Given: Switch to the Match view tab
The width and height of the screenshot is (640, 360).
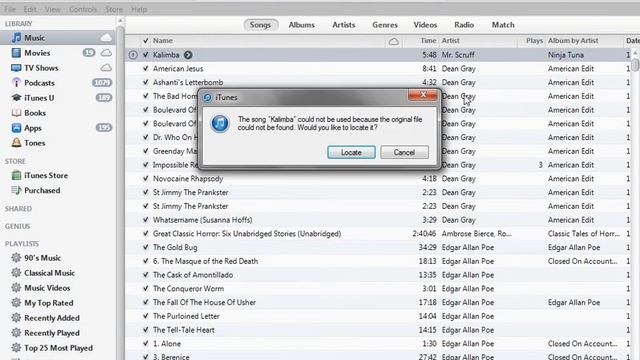Looking at the screenshot, I should (503, 25).
